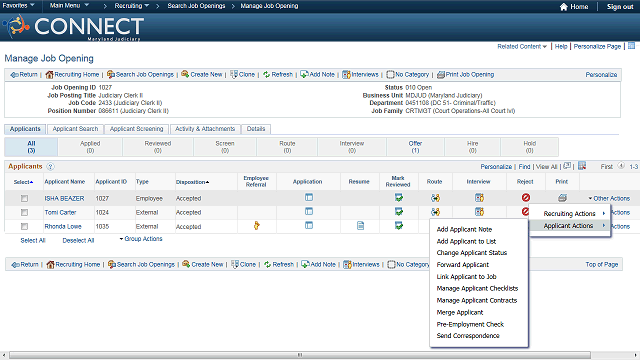View Rhonda Lowe's resume document
The height and width of the screenshot is (360, 640).
[x=360, y=225]
